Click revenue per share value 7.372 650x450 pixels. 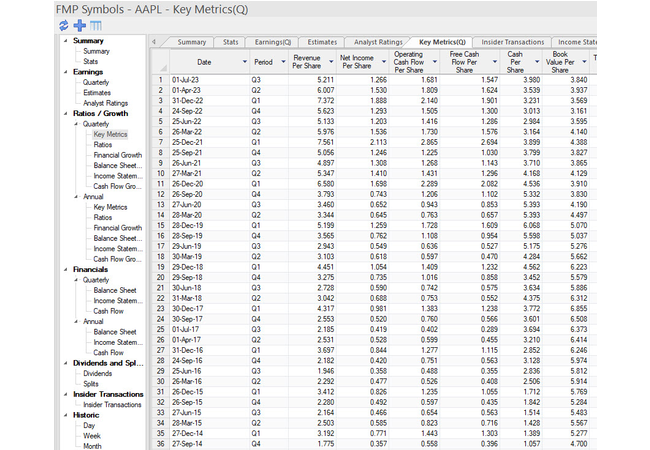[x=325, y=100]
